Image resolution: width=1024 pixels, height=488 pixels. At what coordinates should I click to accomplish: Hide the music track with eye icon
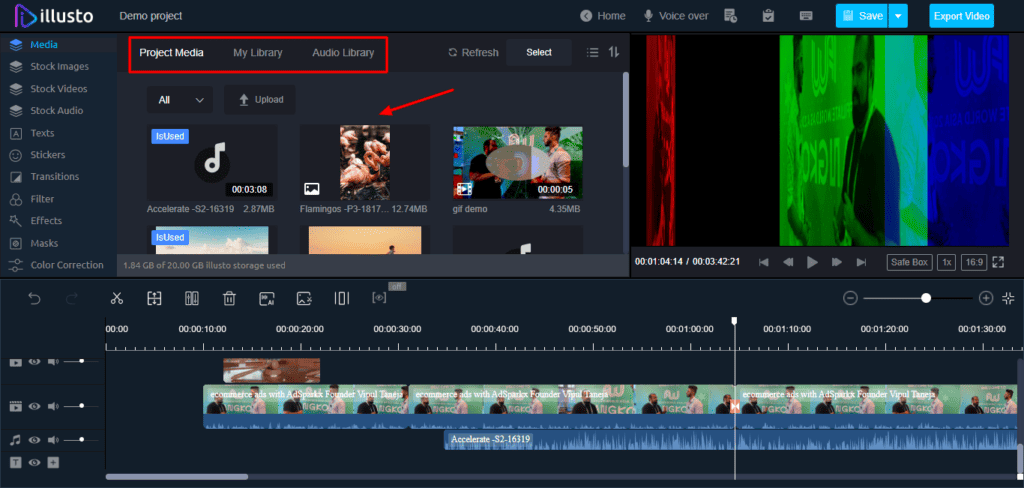35,439
